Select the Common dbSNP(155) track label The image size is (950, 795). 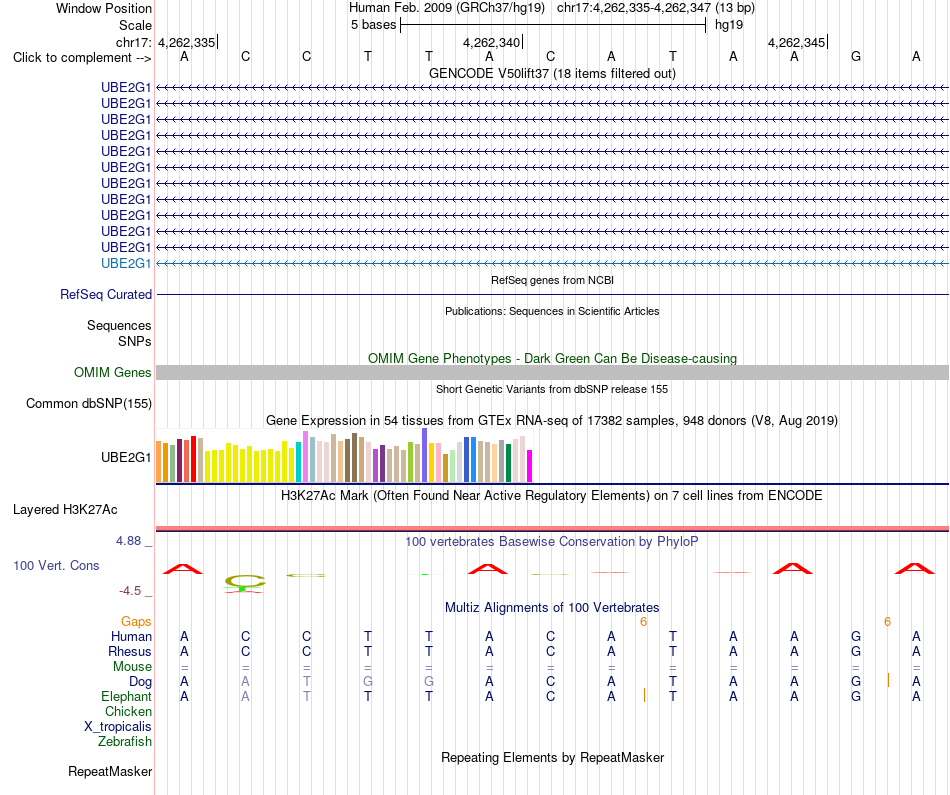point(89,404)
